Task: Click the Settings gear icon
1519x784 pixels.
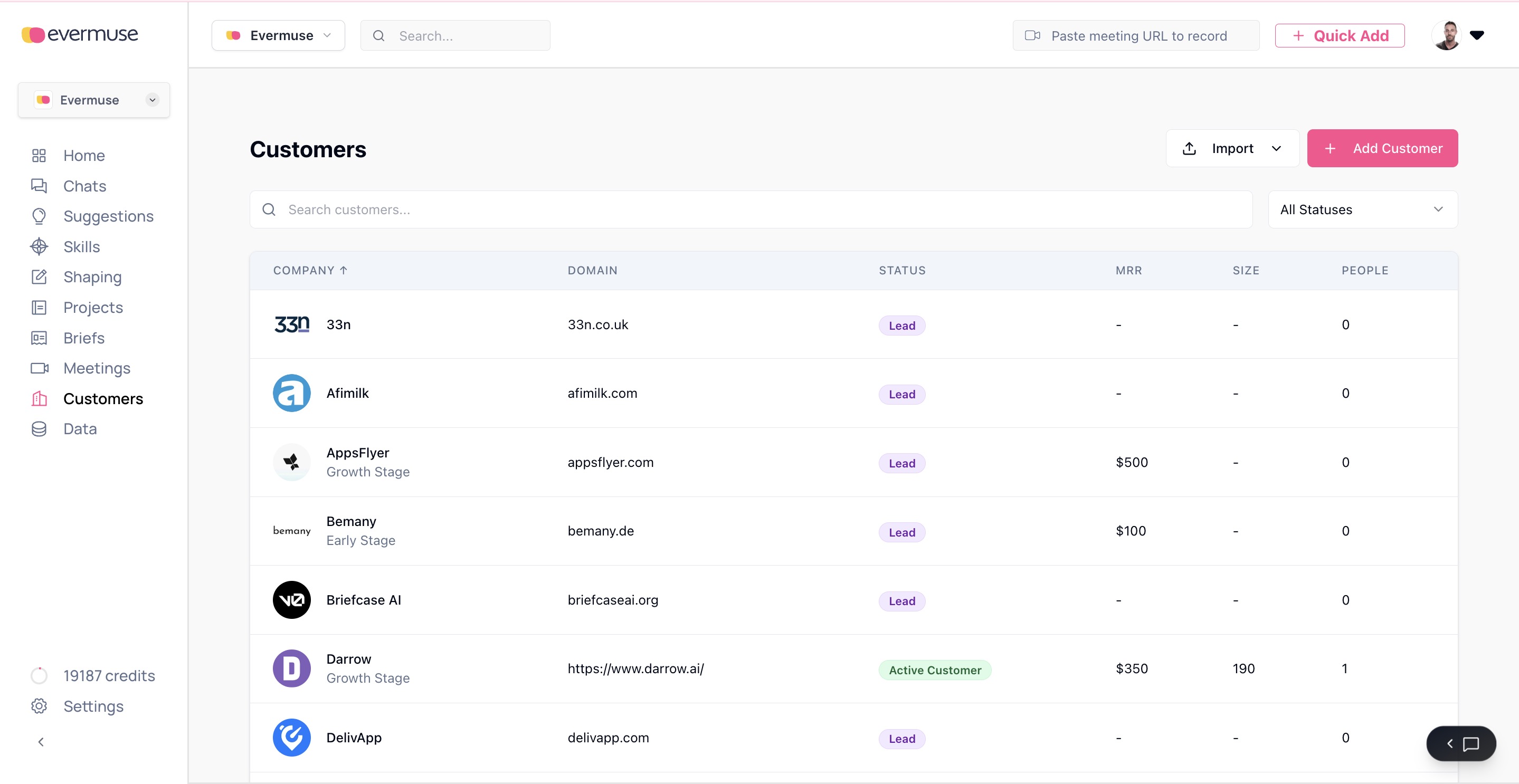Action: coord(39,706)
